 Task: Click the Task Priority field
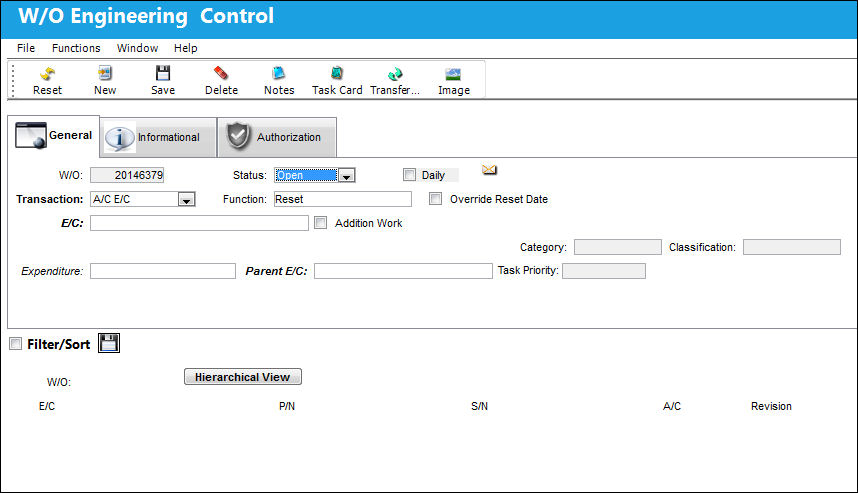pos(604,271)
